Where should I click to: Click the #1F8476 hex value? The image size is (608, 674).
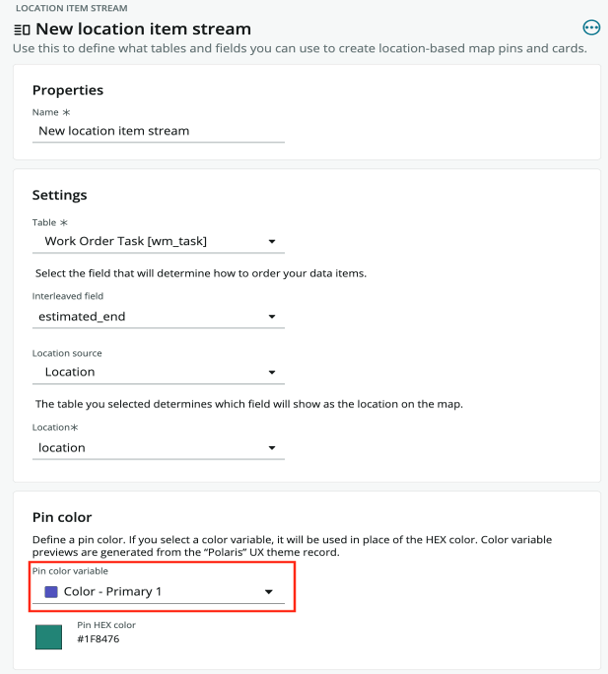coord(98,639)
